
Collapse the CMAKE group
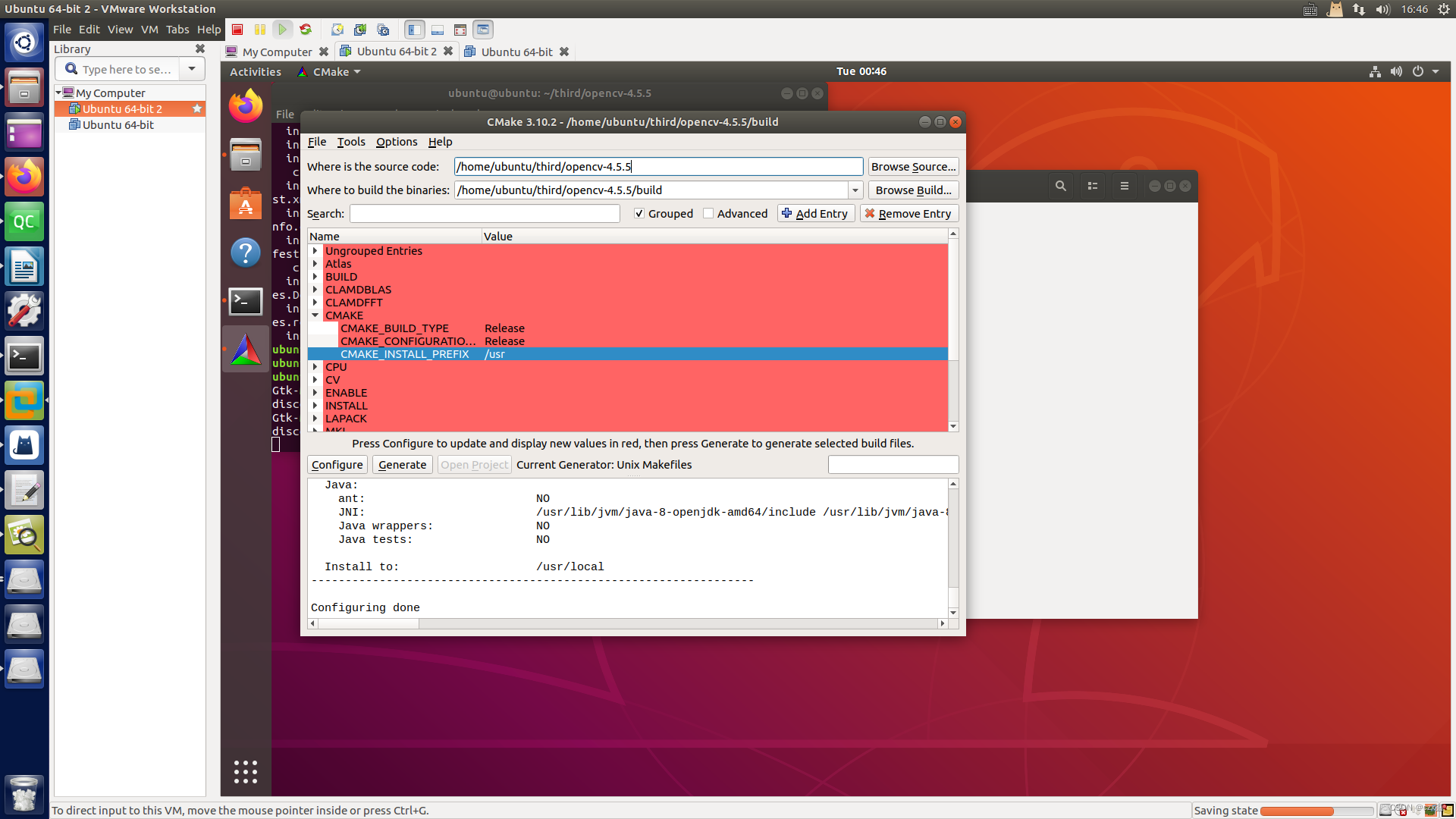pos(315,315)
